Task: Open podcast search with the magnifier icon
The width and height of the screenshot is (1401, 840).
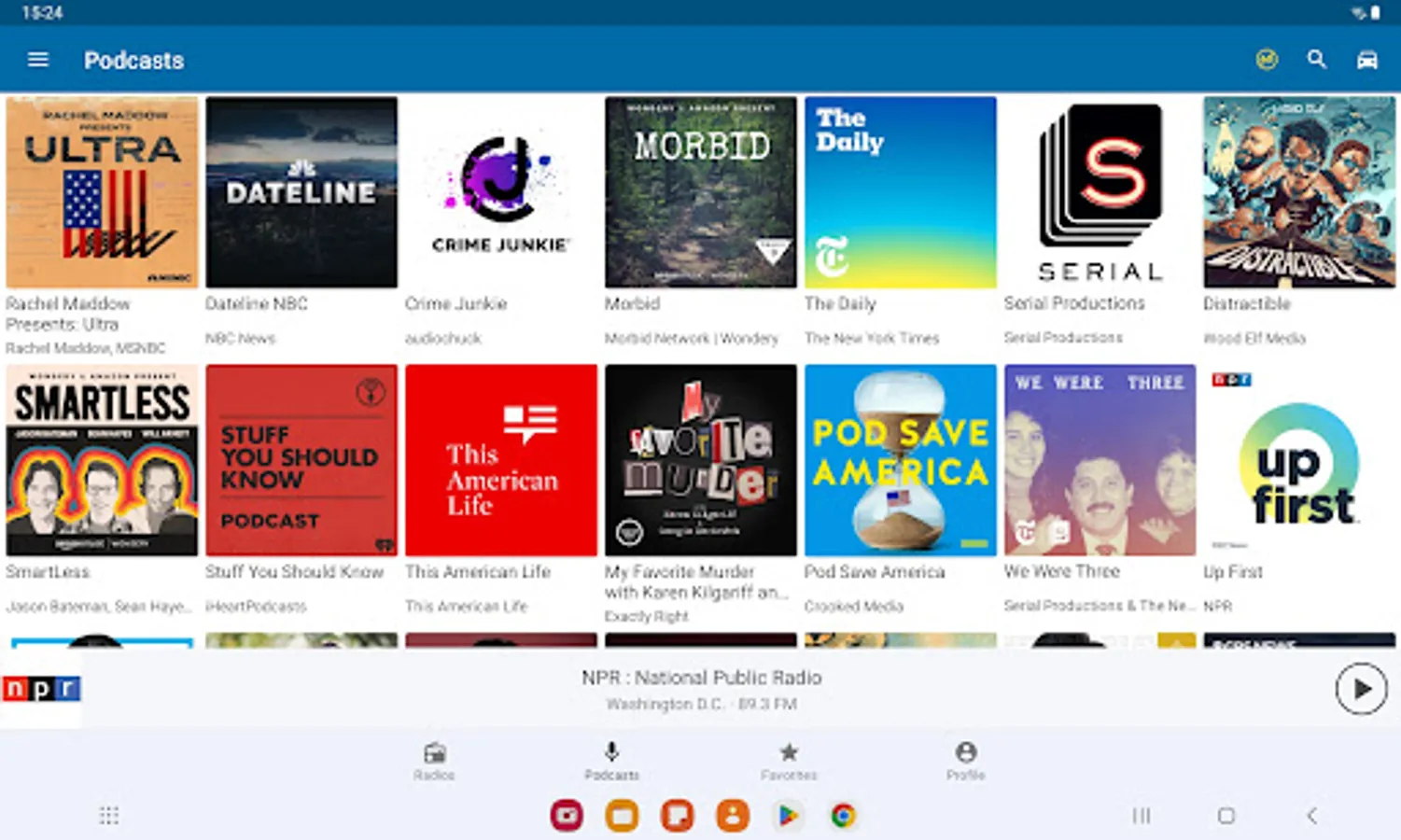Action: click(1317, 60)
